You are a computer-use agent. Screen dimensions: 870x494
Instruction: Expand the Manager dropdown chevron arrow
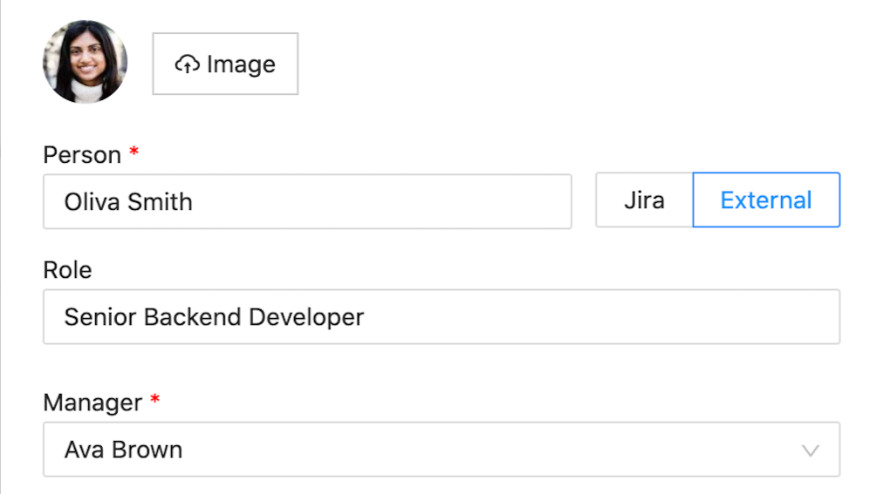pyautogui.click(x=811, y=450)
